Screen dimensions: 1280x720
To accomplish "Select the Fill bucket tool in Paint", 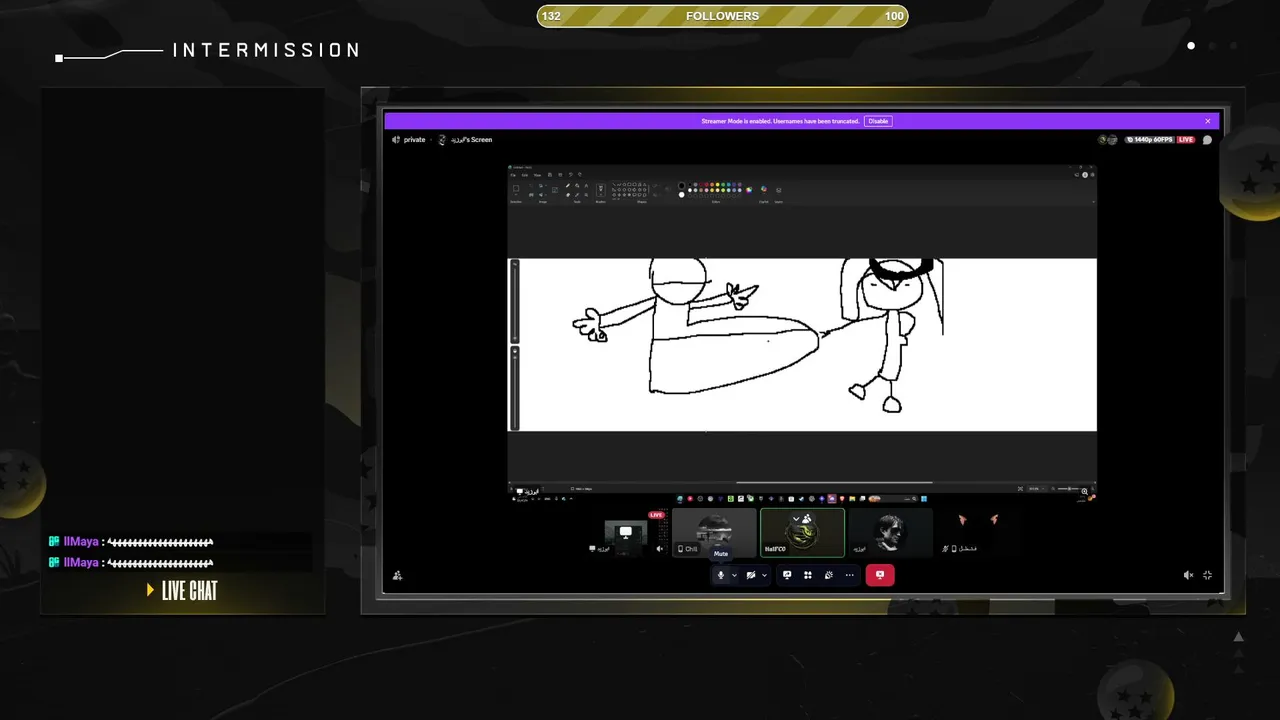I will [x=577, y=185].
